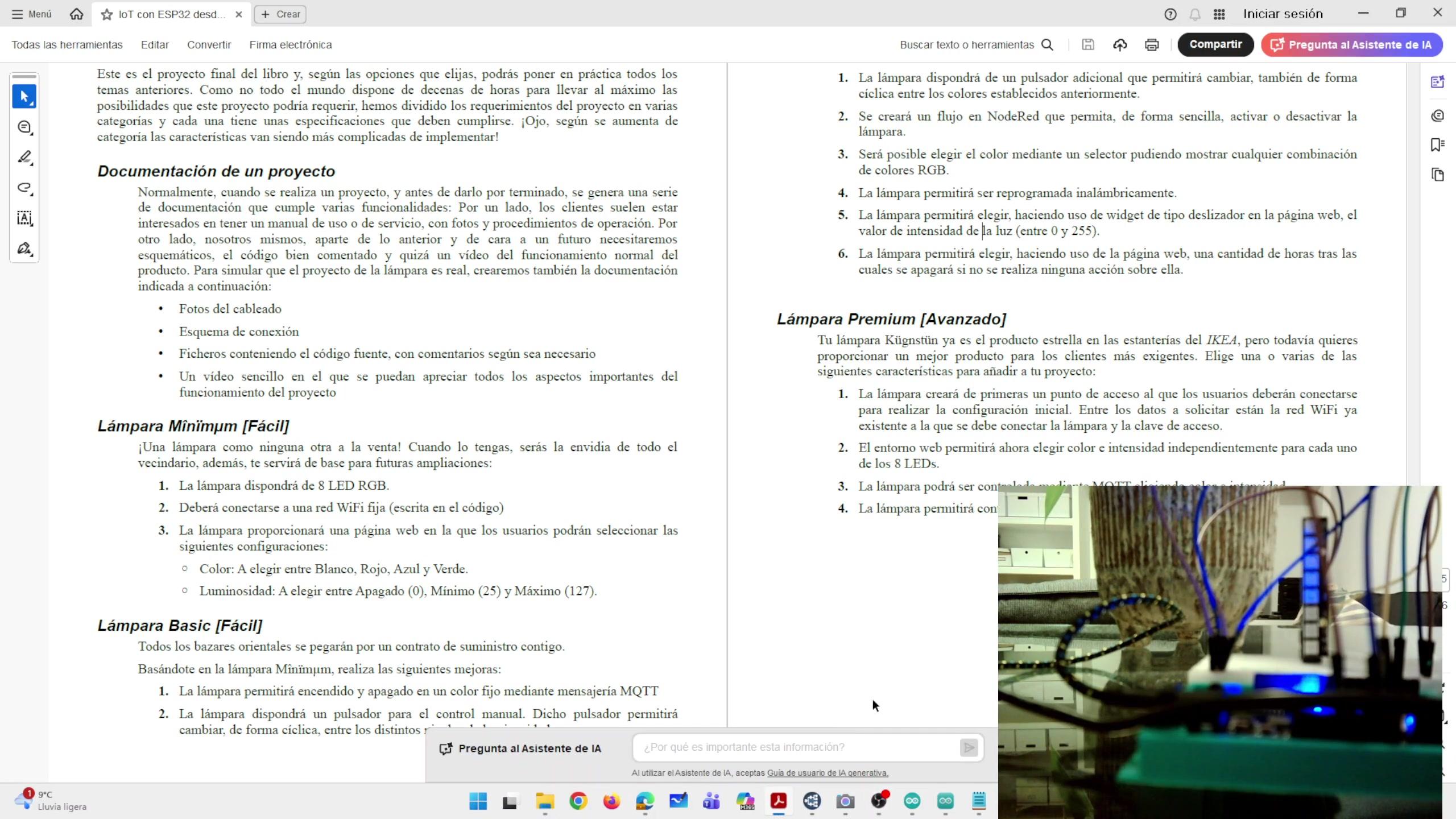
Task: Click the fill and sign tool
Action: 24,249
